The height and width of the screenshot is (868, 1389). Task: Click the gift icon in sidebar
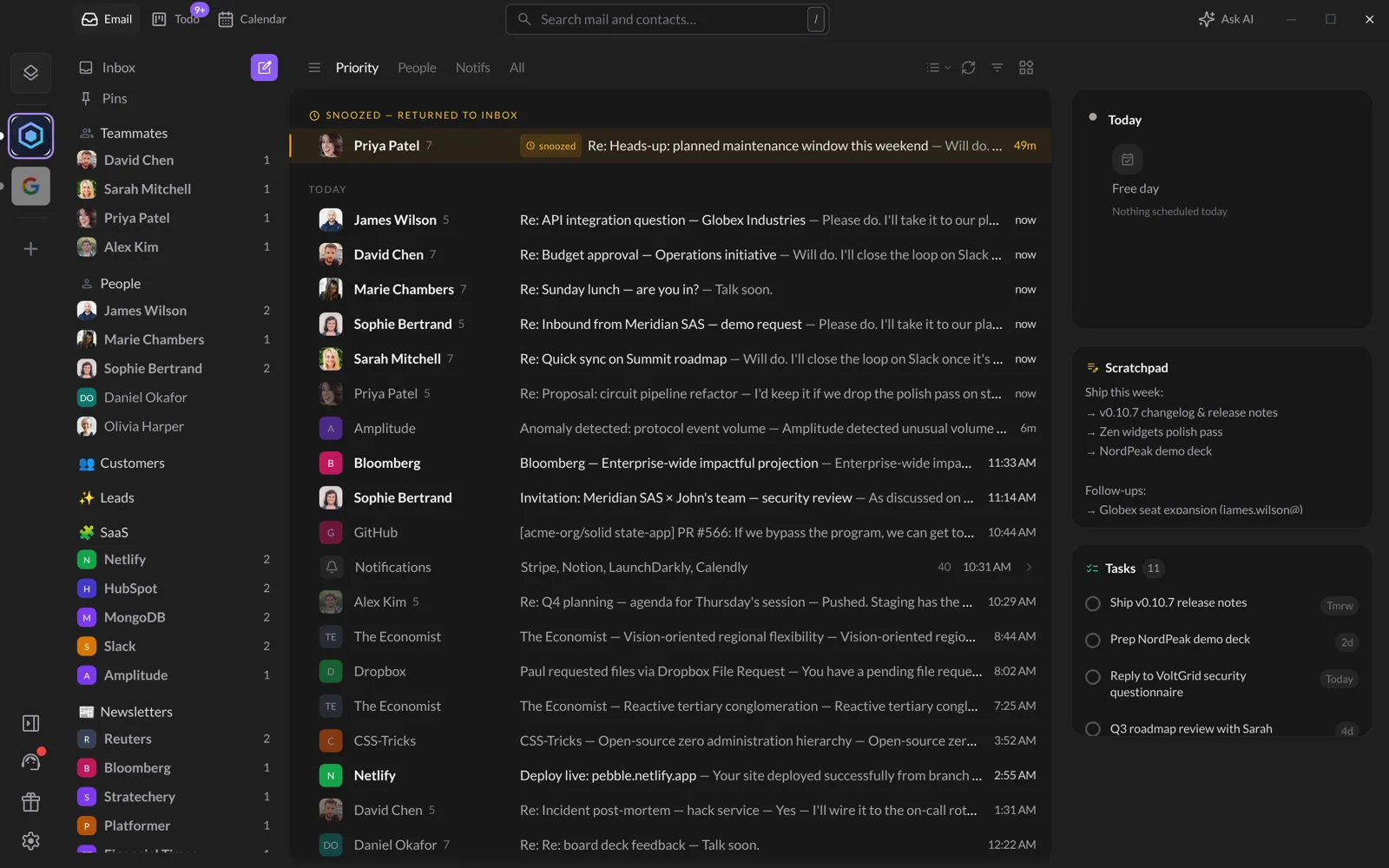(30, 802)
